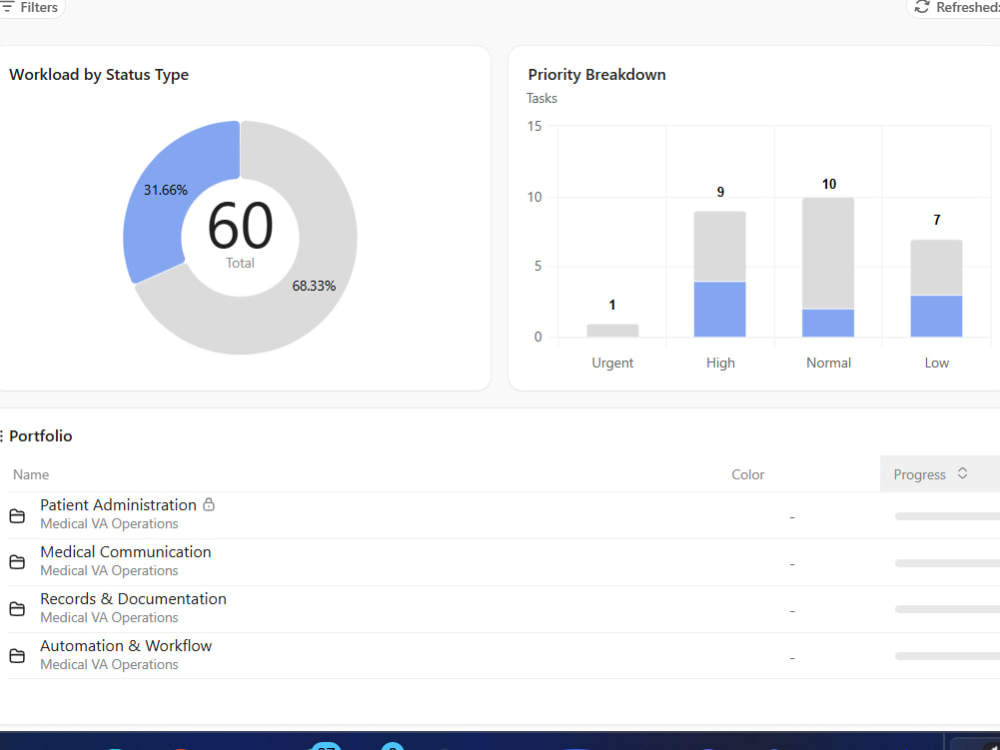Screen dimensions: 1000x750
Task: Open the Filters button
Action: point(30,8)
